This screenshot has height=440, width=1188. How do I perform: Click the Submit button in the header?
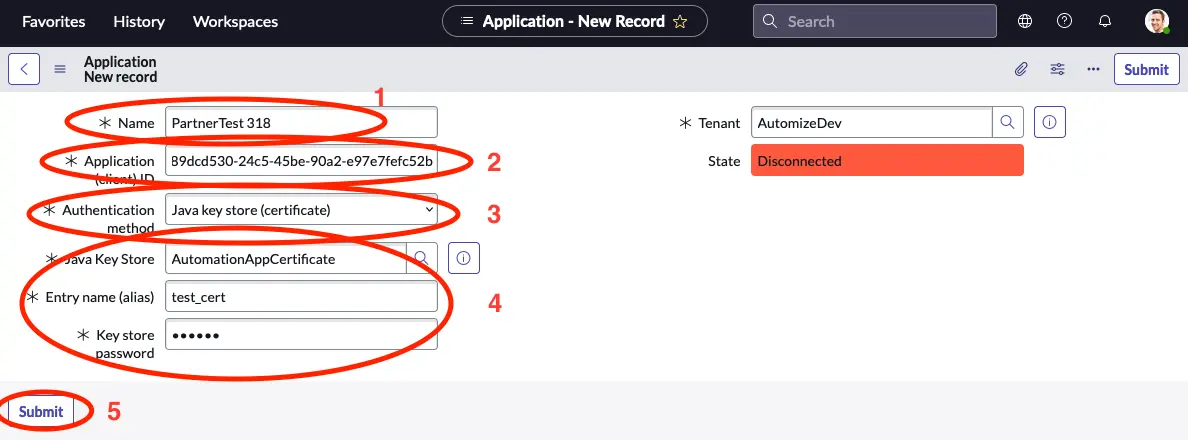click(x=1146, y=70)
